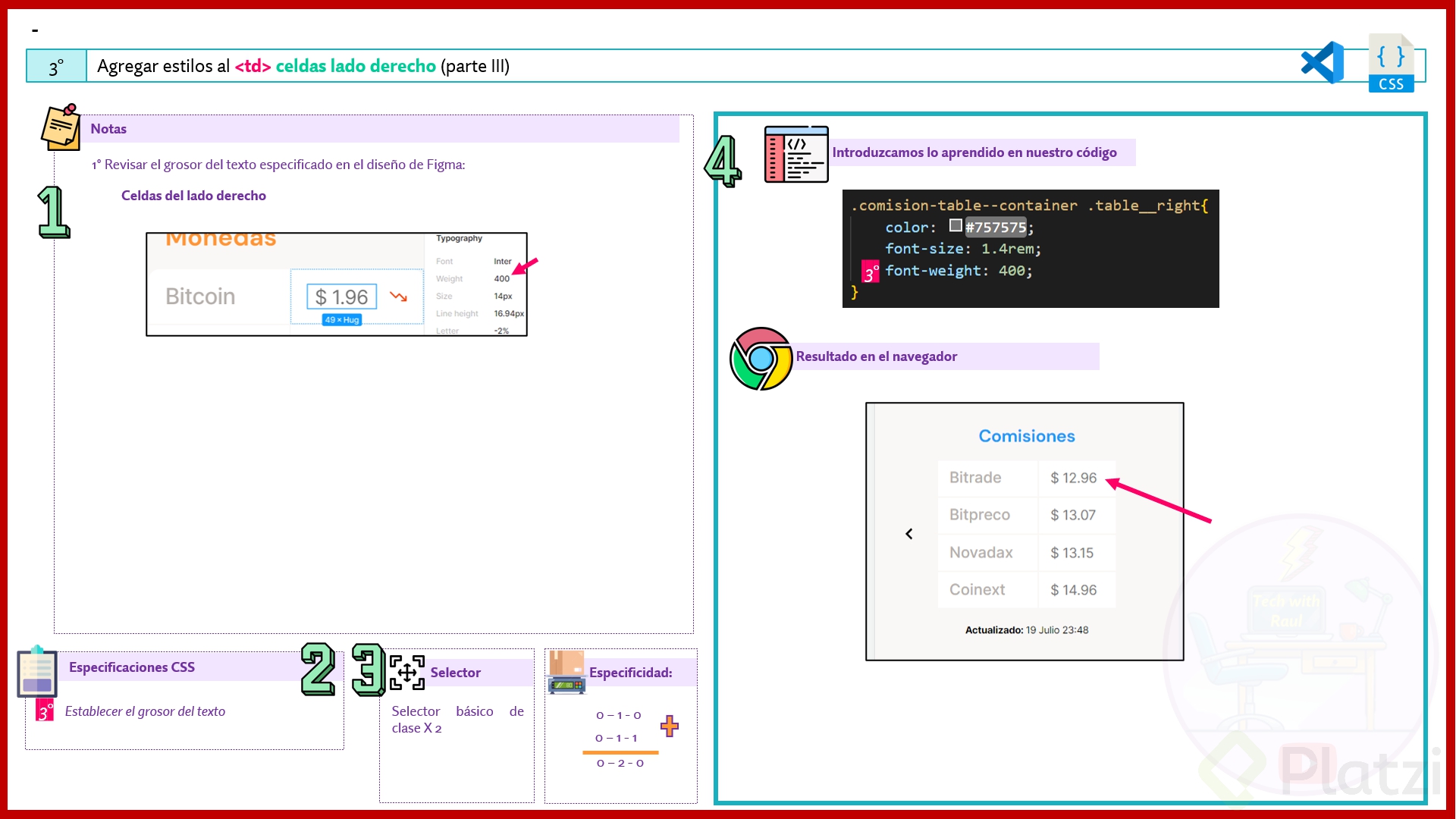Click the left chevron arrow in Comisiones preview
This screenshot has height=819, width=1456.
pyautogui.click(x=909, y=534)
